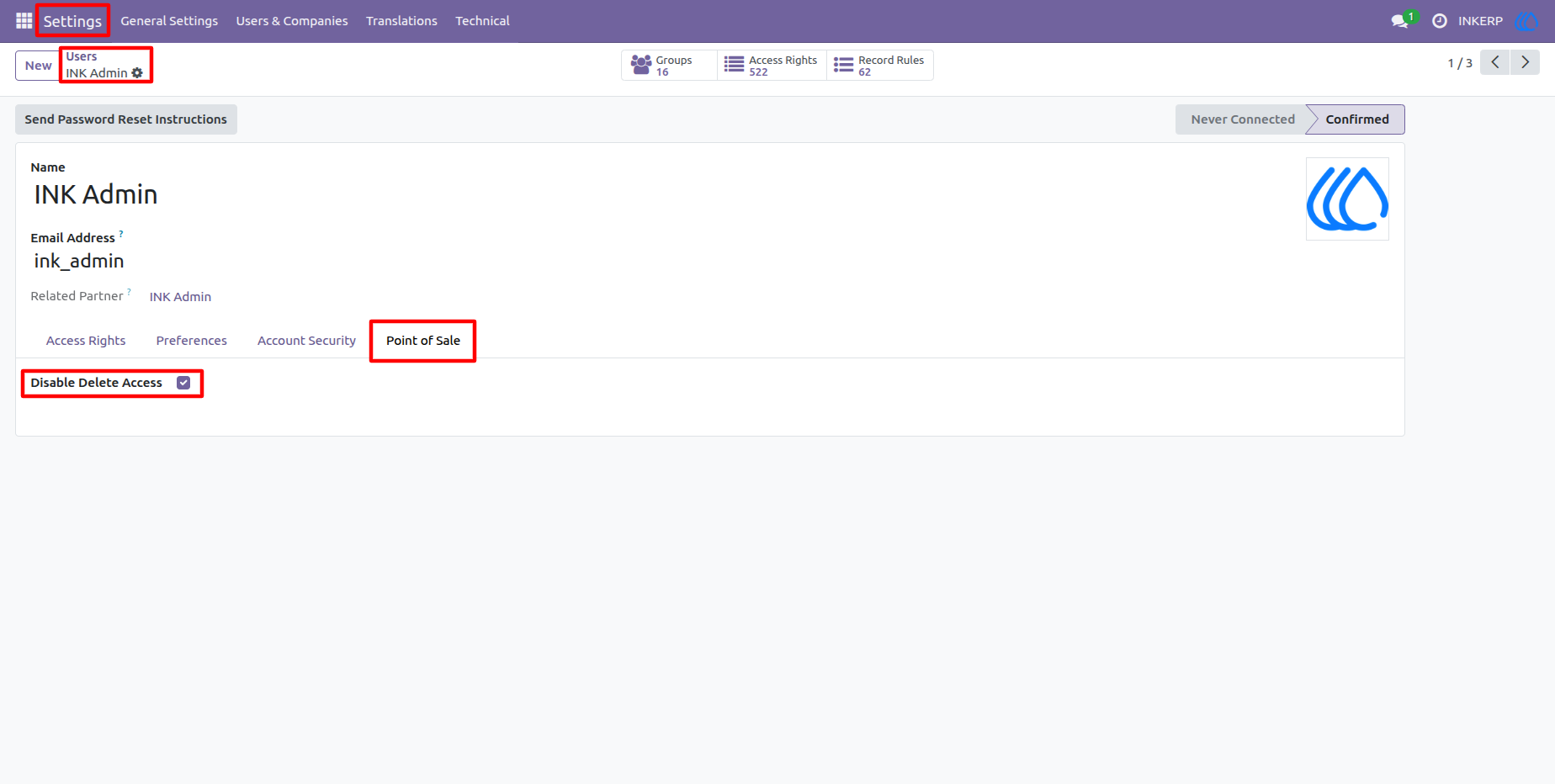Open the INK Admin related partner link

(180, 297)
